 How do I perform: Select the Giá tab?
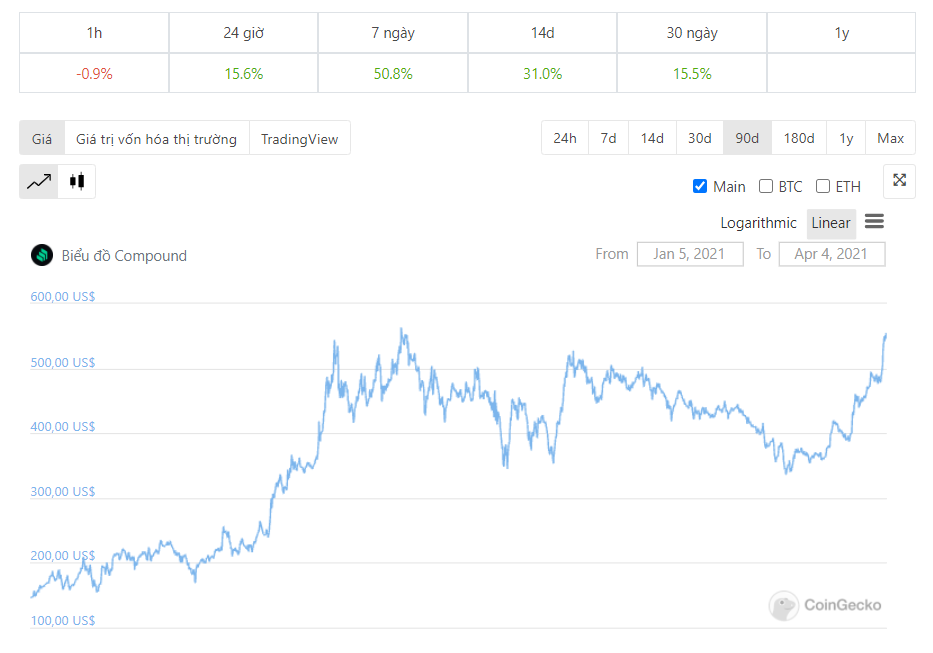click(42, 139)
